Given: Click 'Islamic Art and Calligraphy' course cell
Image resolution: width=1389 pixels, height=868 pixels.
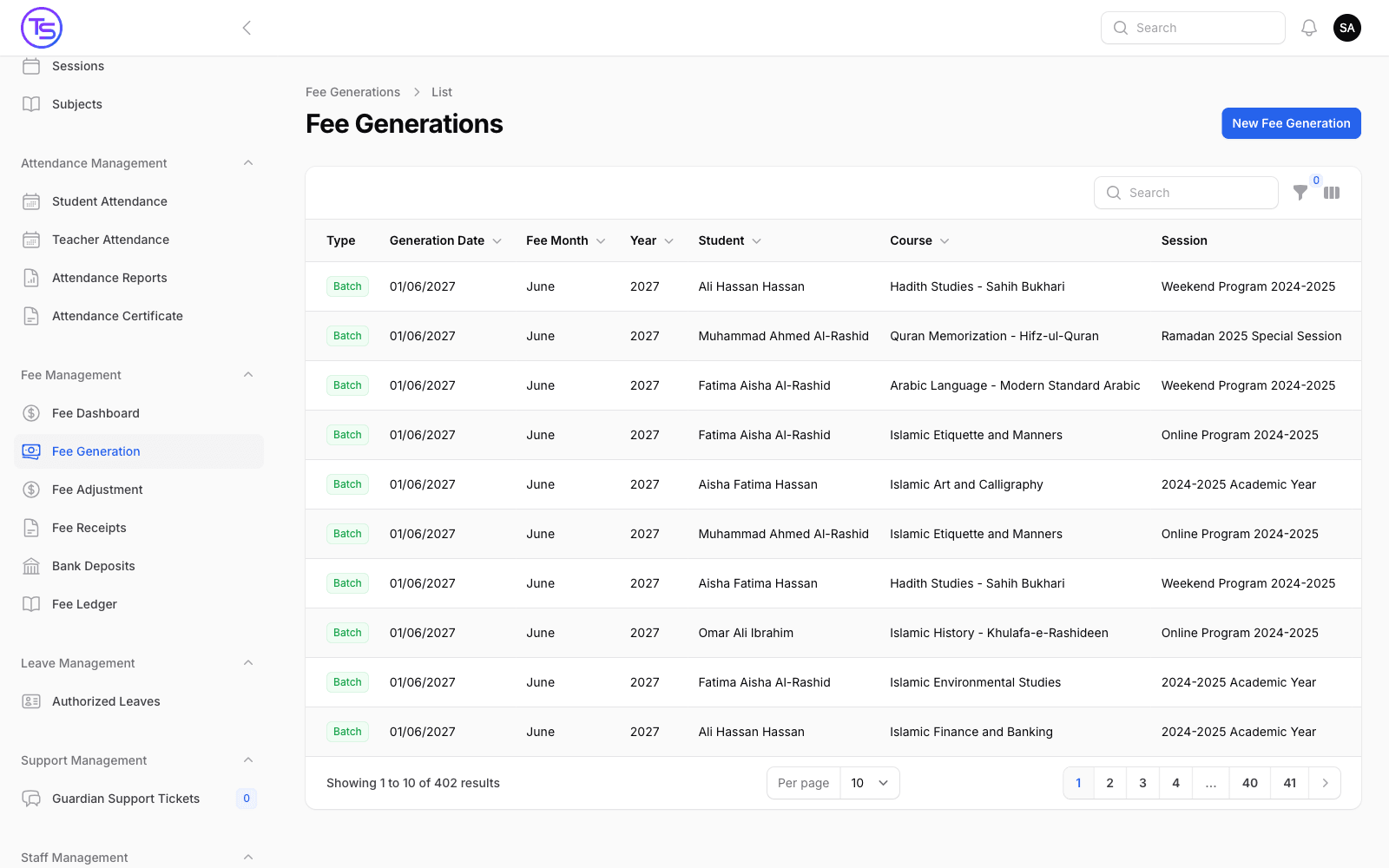Looking at the screenshot, I should (966, 484).
